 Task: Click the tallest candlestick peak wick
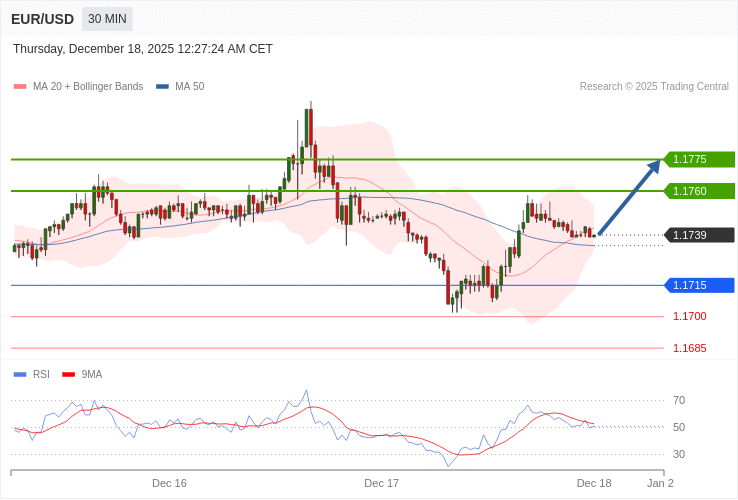(x=311, y=104)
